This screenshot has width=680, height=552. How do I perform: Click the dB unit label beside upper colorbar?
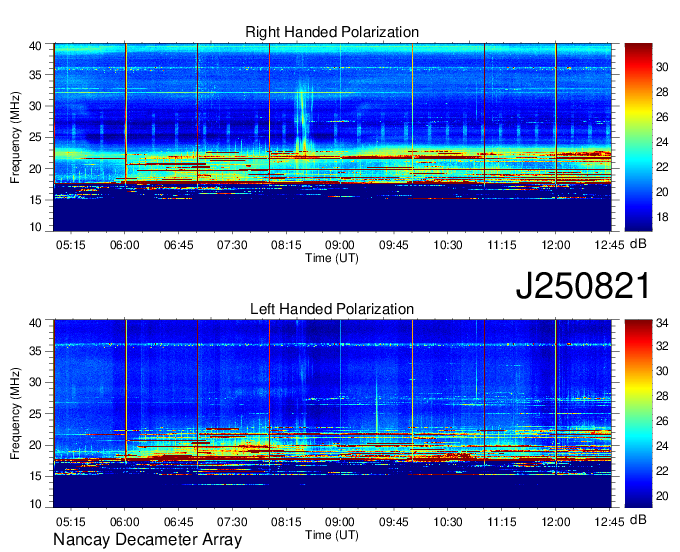[x=638, y=244]
